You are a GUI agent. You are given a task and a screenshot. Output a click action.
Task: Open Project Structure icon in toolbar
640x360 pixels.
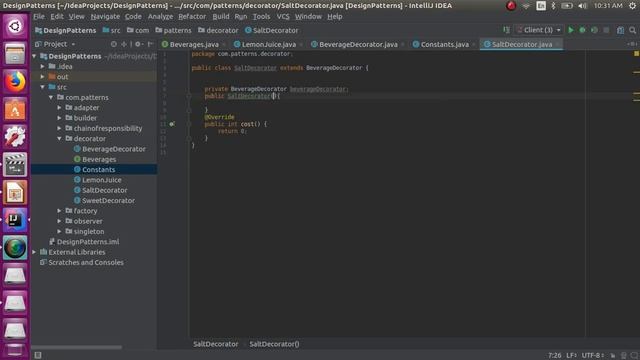[620, 30]
